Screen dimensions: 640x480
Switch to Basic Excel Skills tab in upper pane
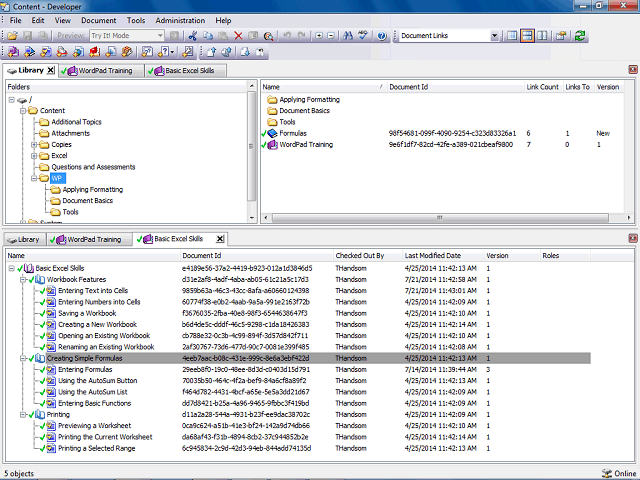click(x=186, y=71)
